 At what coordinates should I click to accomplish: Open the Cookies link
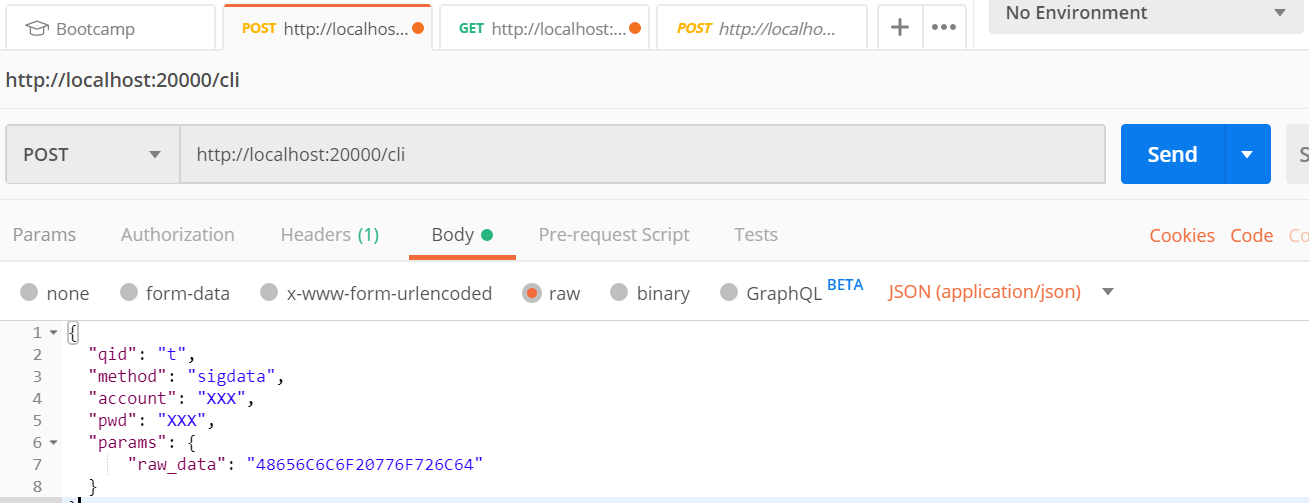coord(1182,236)
